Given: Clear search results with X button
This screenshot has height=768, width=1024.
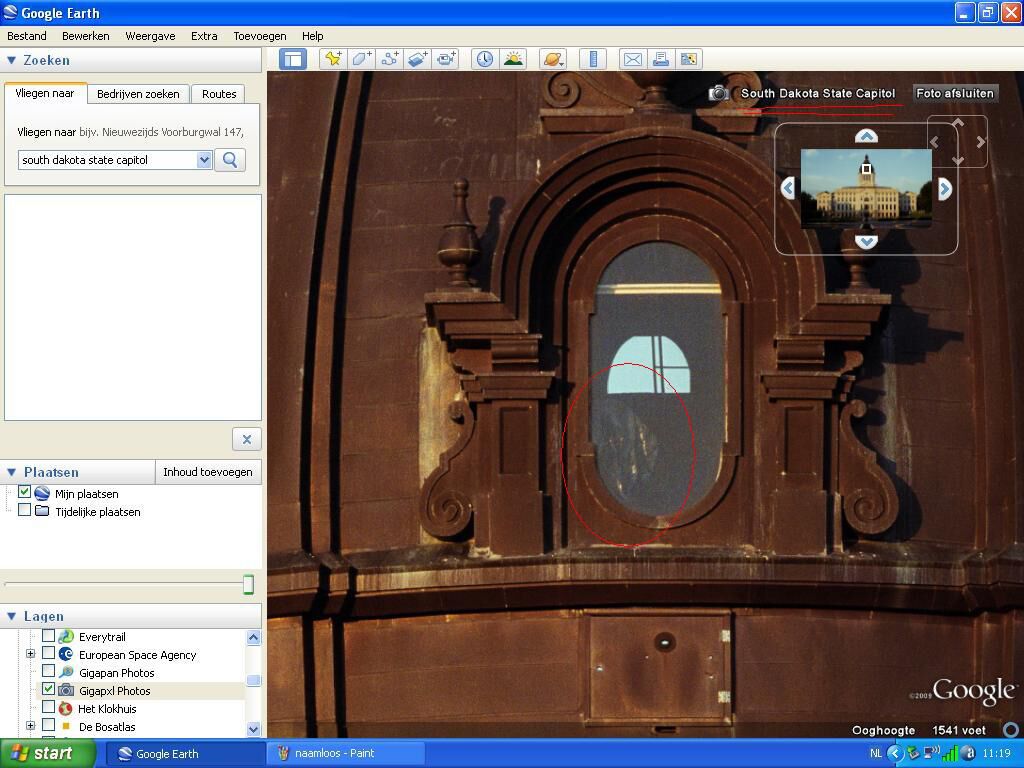Looking at the screenshot, I should 246,440.
